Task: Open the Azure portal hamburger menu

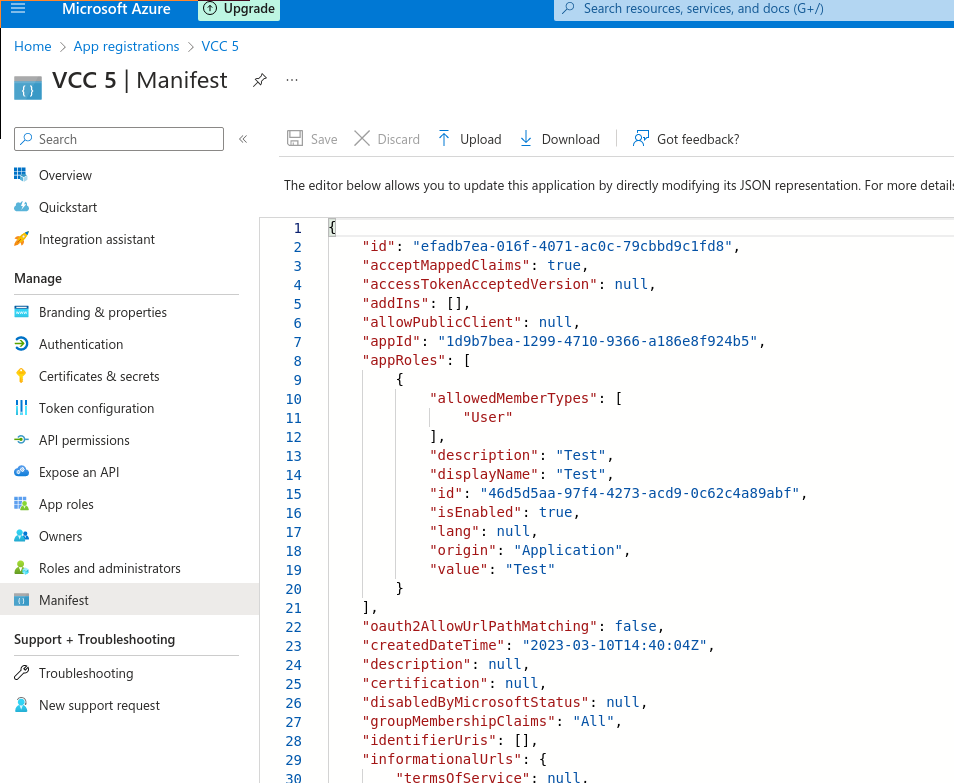Action: (18, 9)
